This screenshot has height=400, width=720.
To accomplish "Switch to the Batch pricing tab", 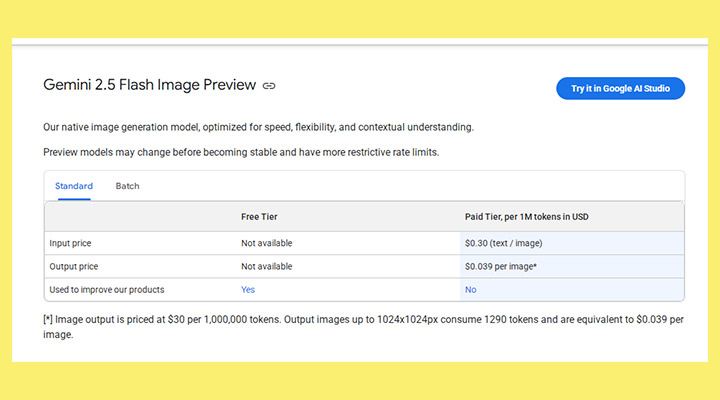I will pyautogui.click(x=127, y=186).
